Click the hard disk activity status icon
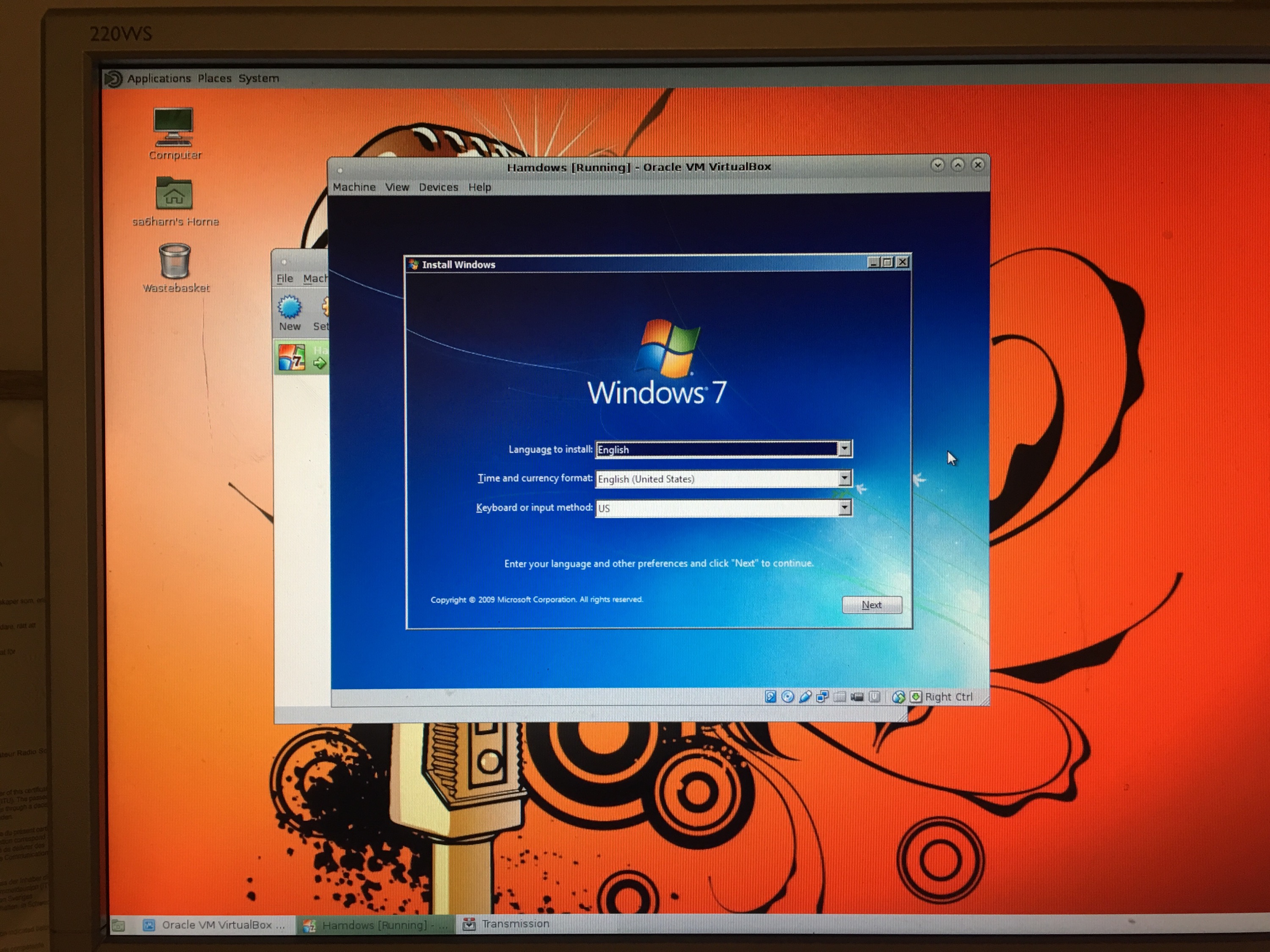The width and height of the screenshot is (1270, 952). [x=770, y=696]
